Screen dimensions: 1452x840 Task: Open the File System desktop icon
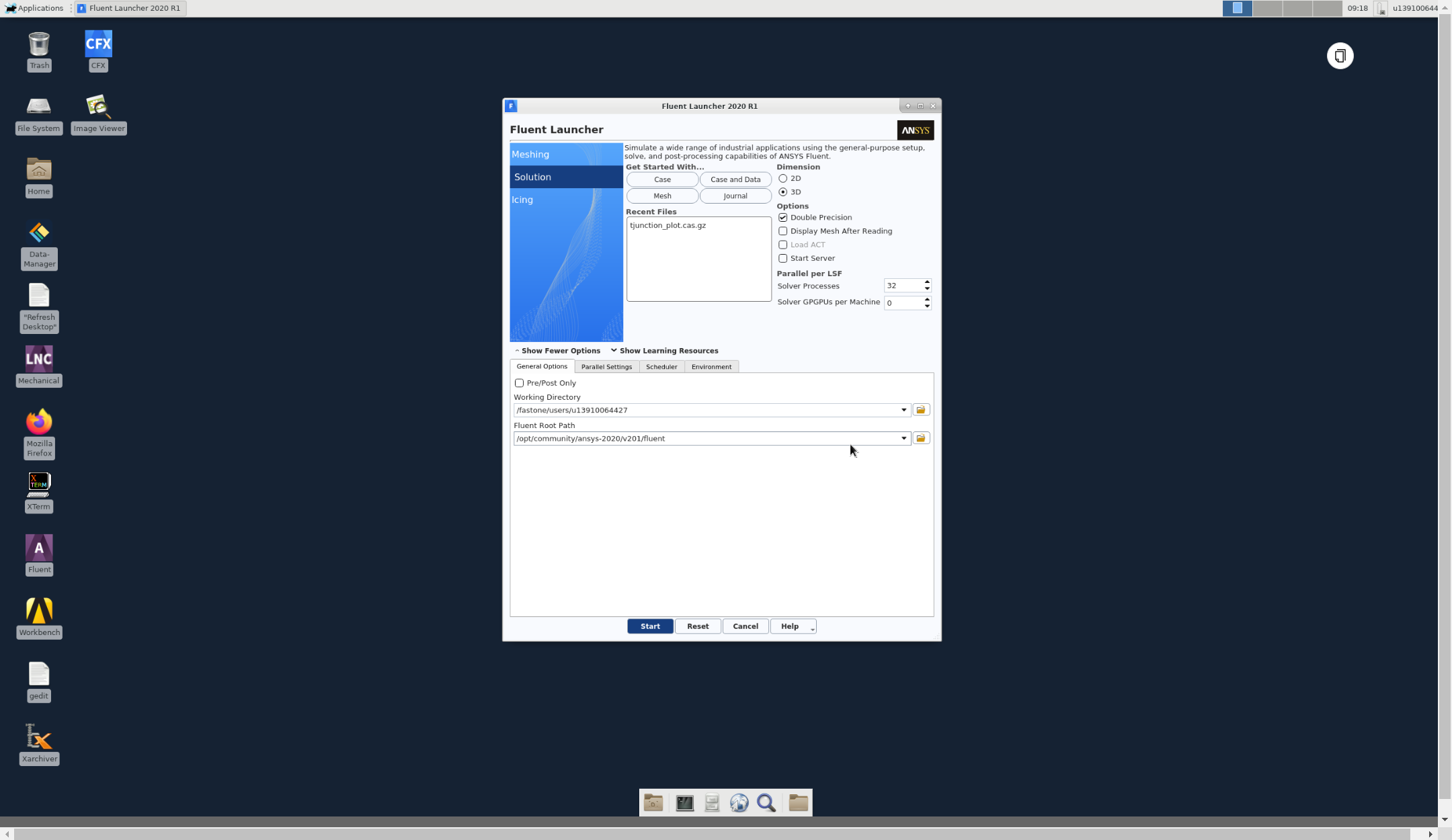pos(39,114)
